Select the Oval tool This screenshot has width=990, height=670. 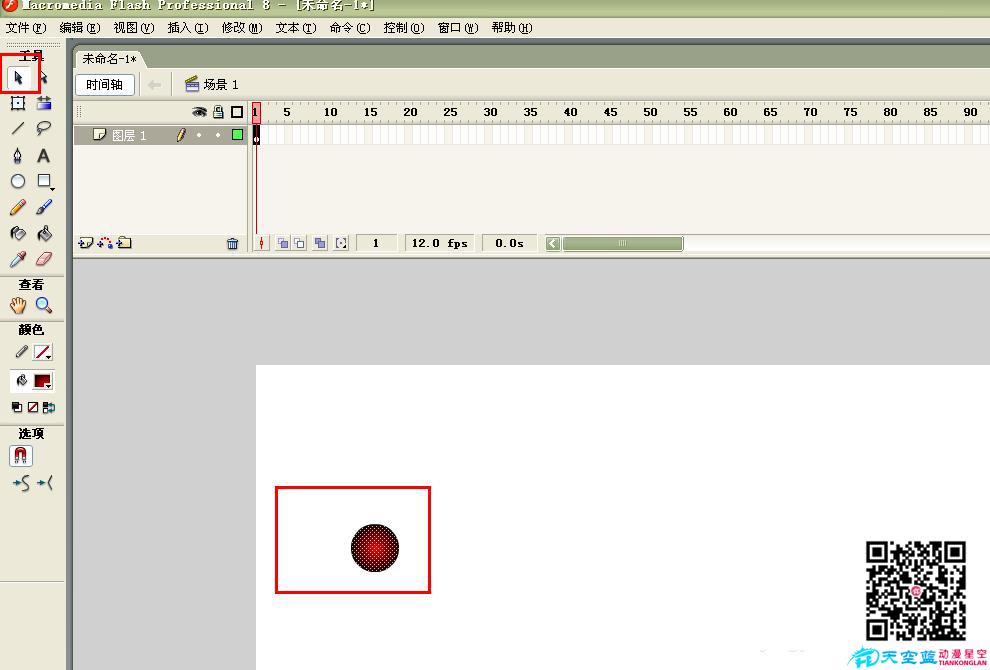point(18,181)
